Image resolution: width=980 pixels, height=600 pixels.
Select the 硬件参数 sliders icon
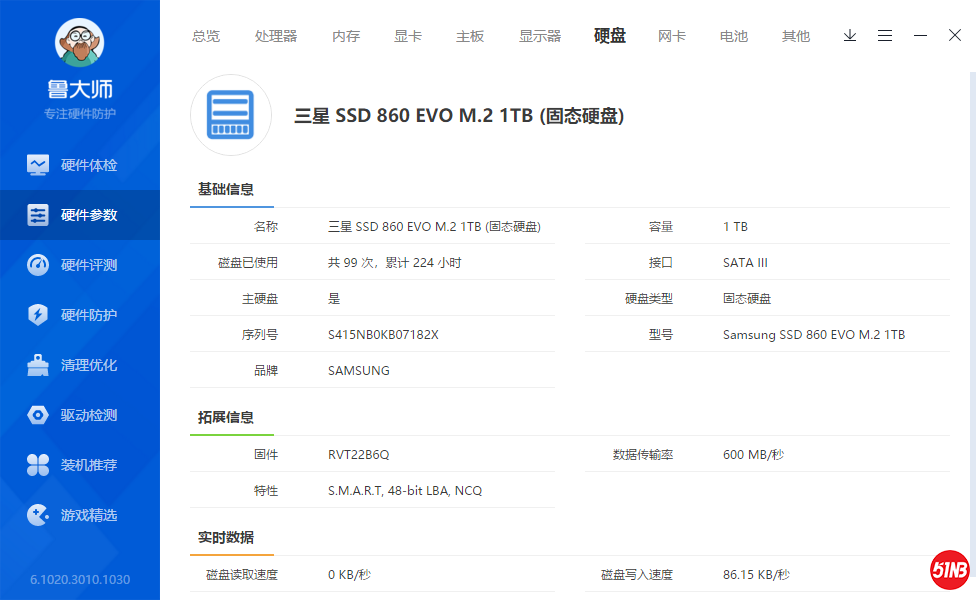point(38,215)
